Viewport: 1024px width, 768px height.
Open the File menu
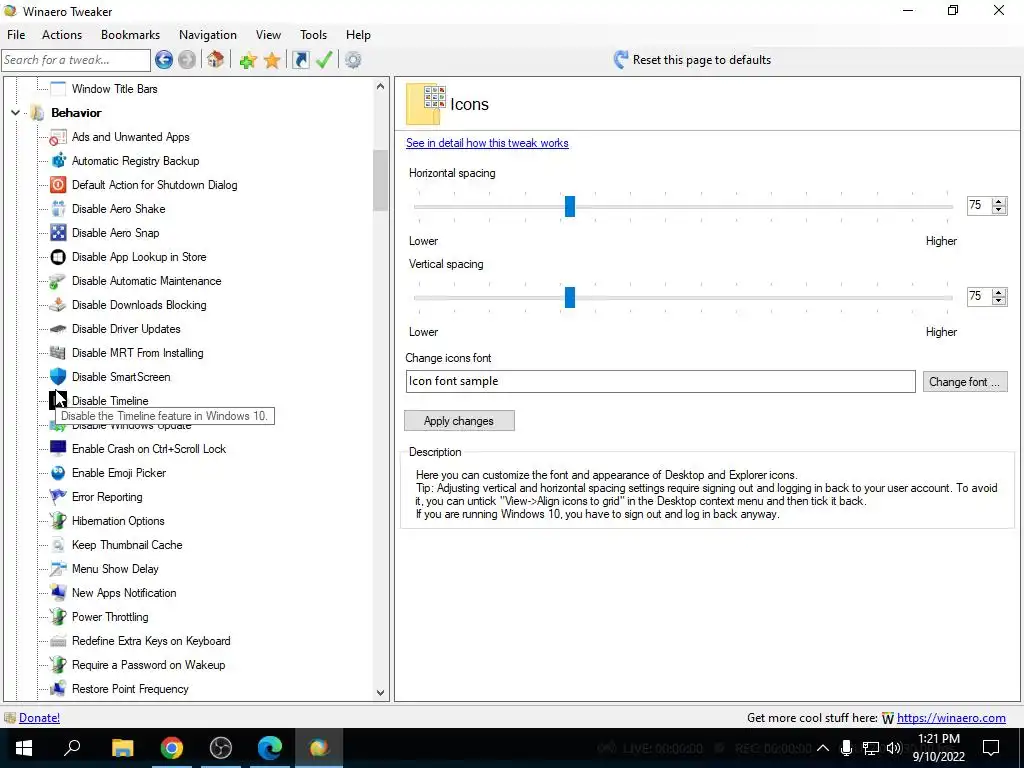[16, 35]
